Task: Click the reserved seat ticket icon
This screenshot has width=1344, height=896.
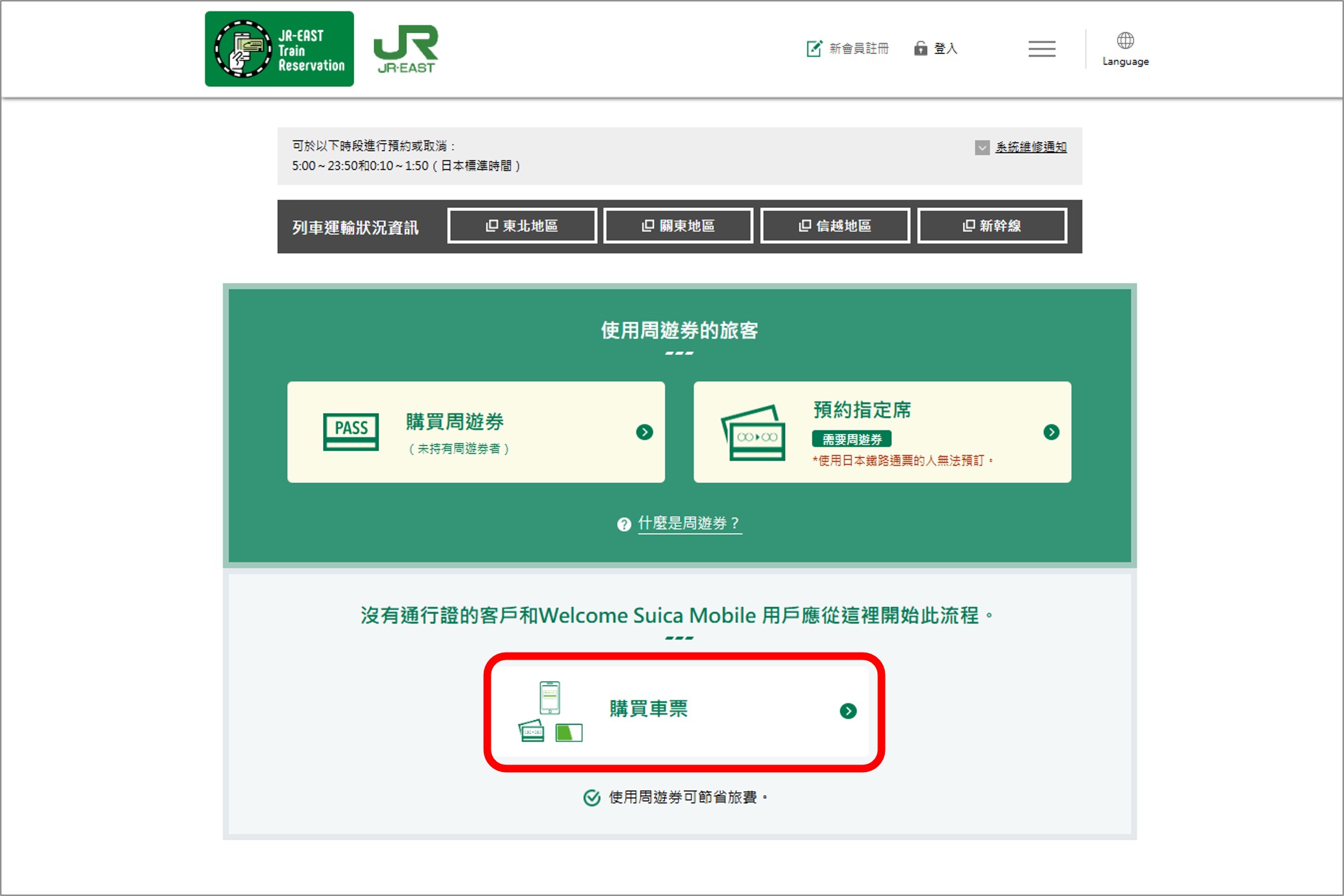Action: point(753,433)
